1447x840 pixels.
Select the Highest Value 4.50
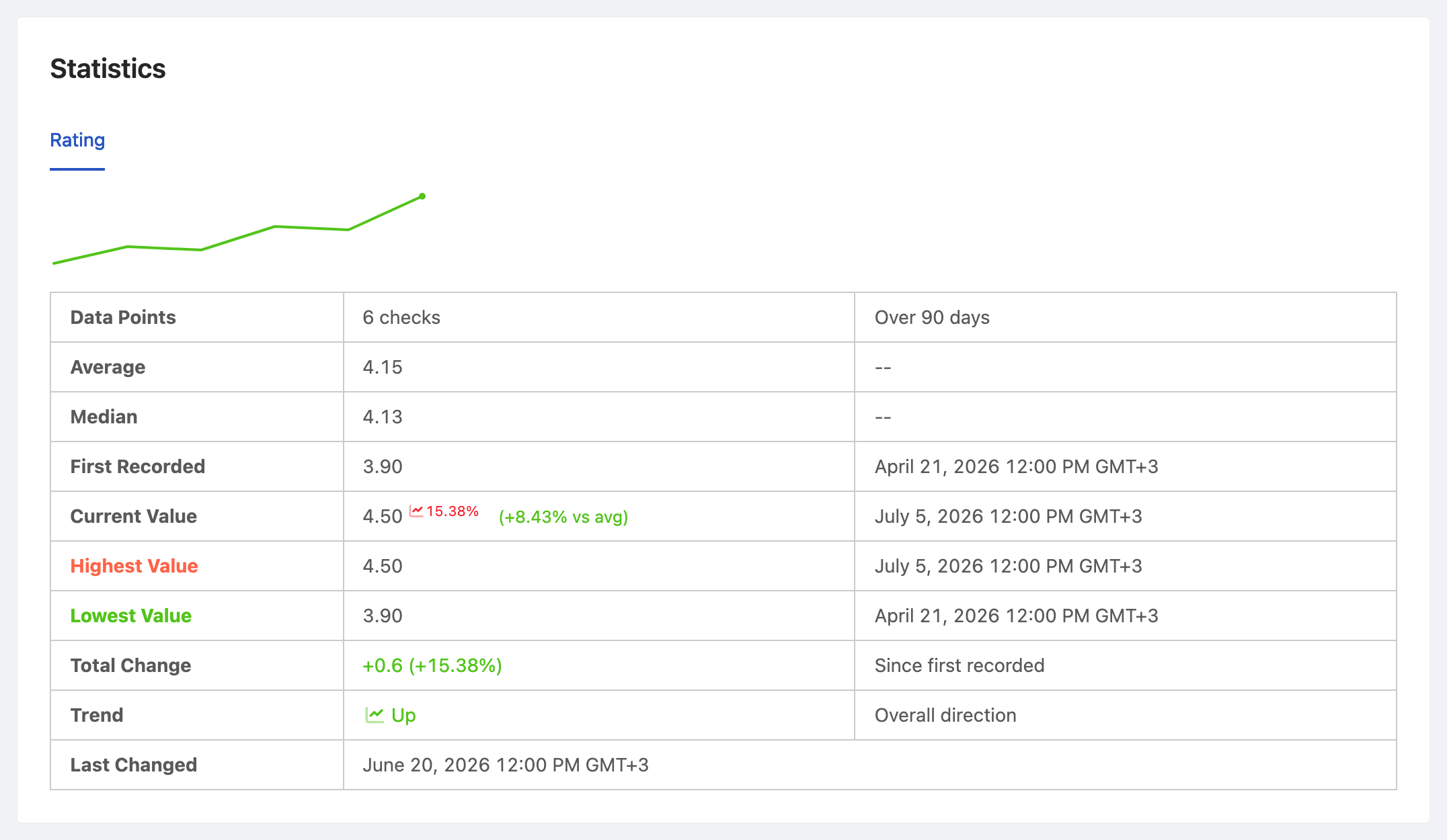click(x=383, y=566)
